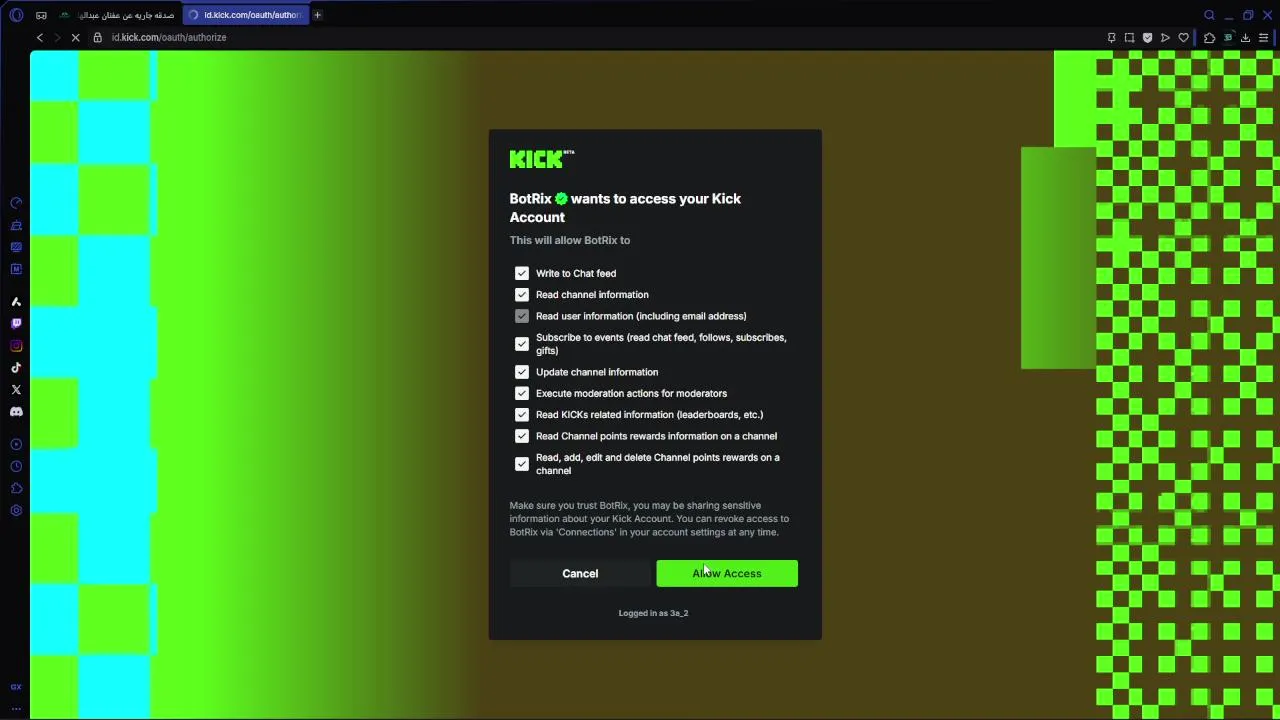Open Twitch in the sidebar
Screen dimensions: 1280x720
16,324
